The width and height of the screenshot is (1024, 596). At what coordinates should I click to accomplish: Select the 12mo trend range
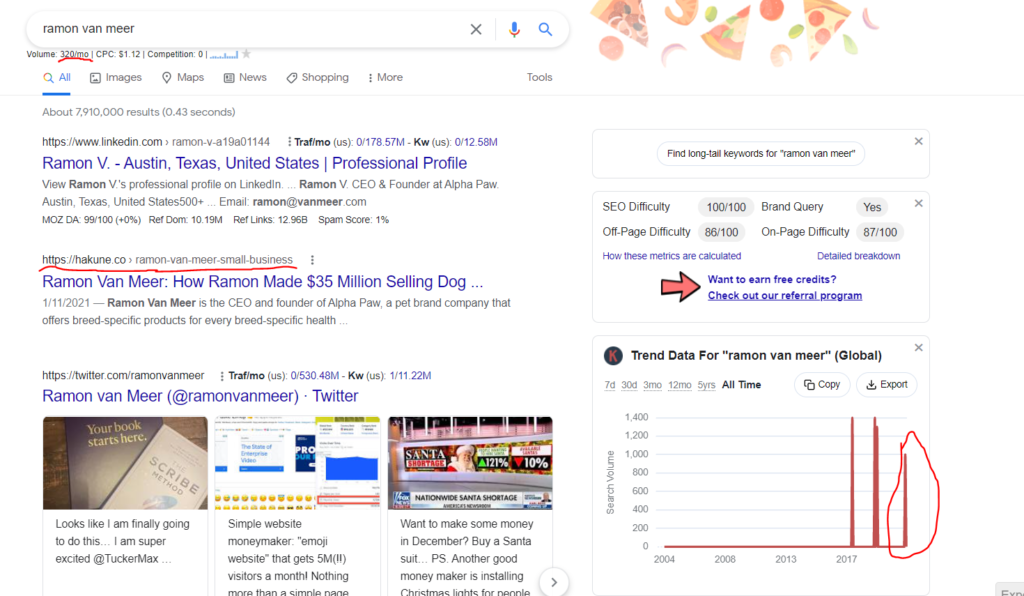[x=679, y=385]
